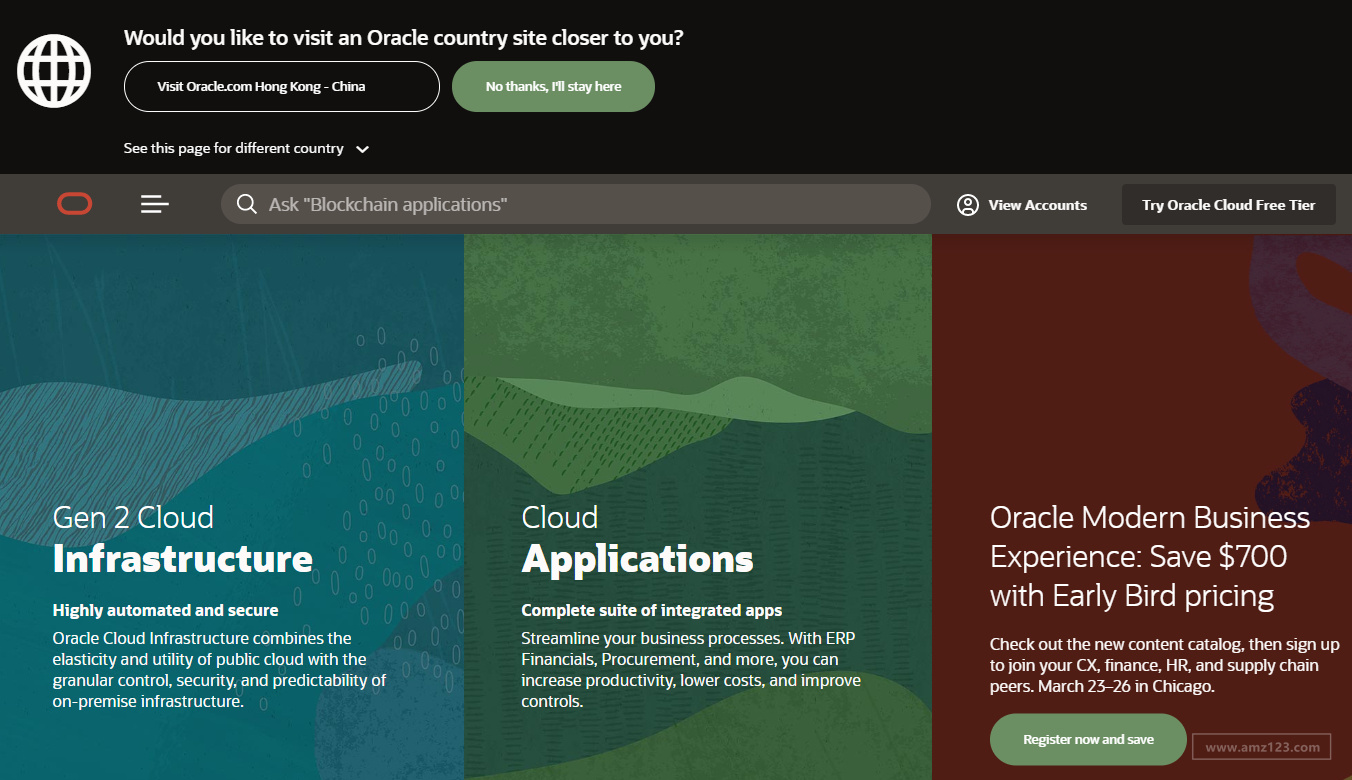Click the country site question heading

[x=404, y=38]
